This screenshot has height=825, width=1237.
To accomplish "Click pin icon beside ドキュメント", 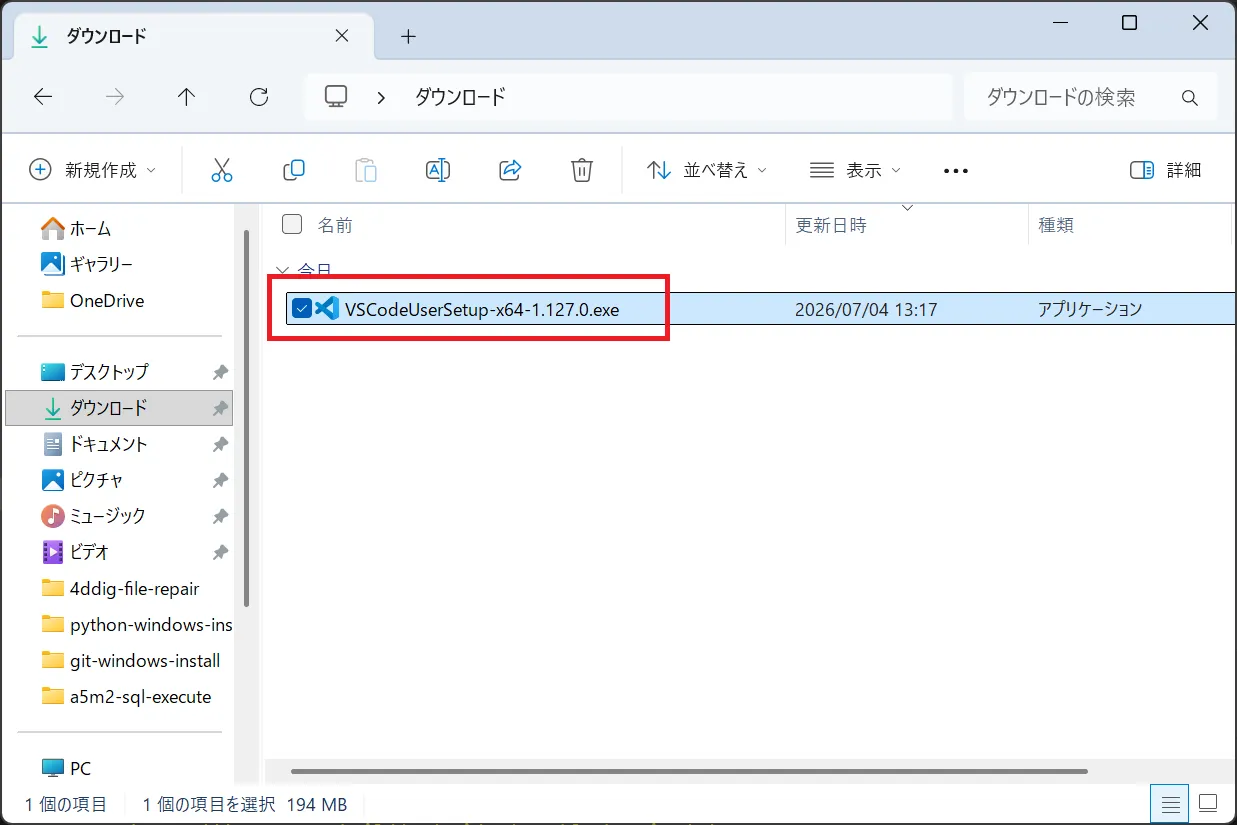I will coord(220,444).
